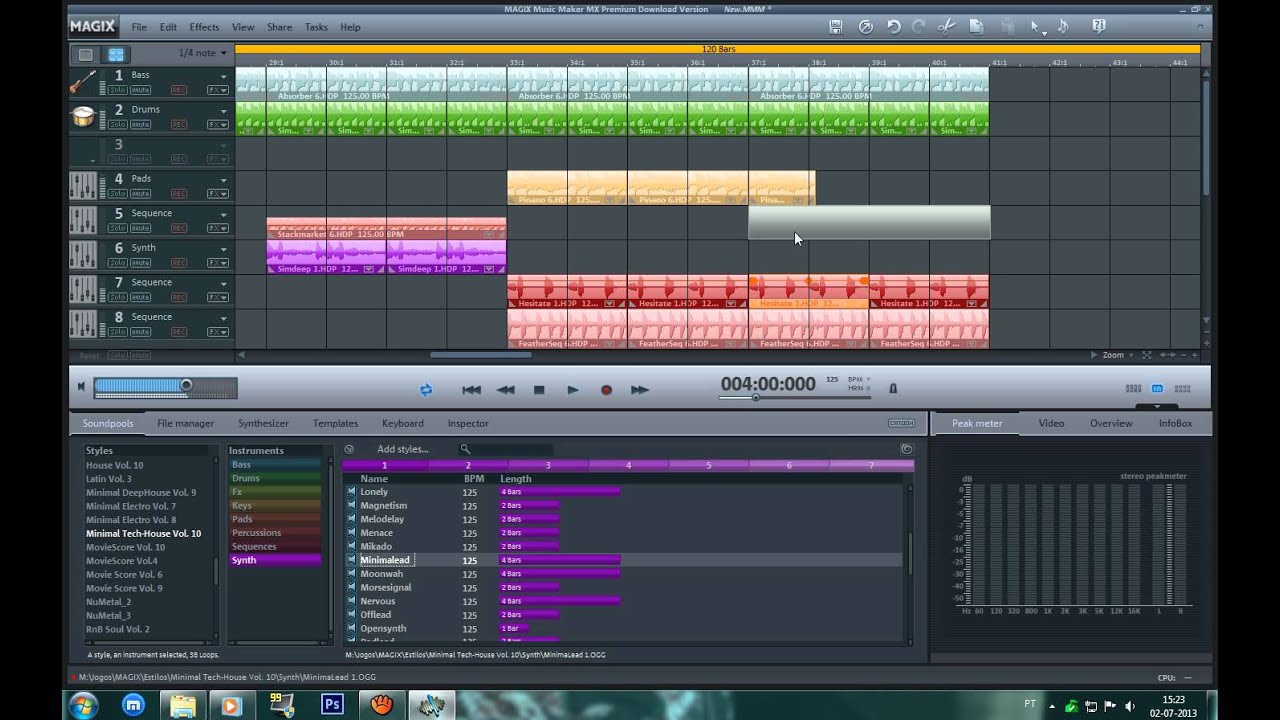Screen dimensions: 1280x720
Task: Expand the Pads track name dropdown arrow
Action: tap(224, 180)
